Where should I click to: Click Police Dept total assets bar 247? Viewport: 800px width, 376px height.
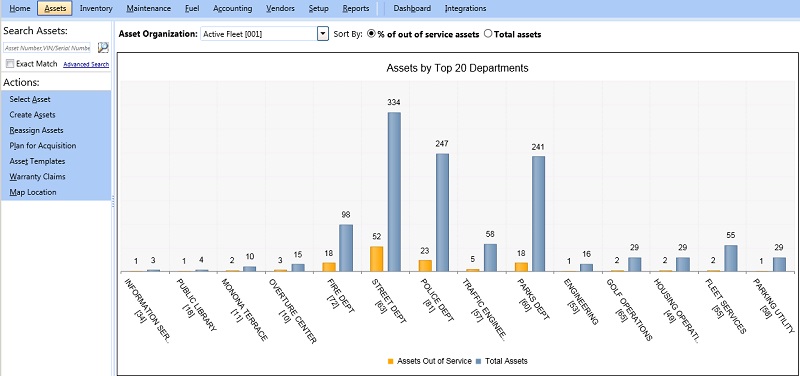coord(442,212)
